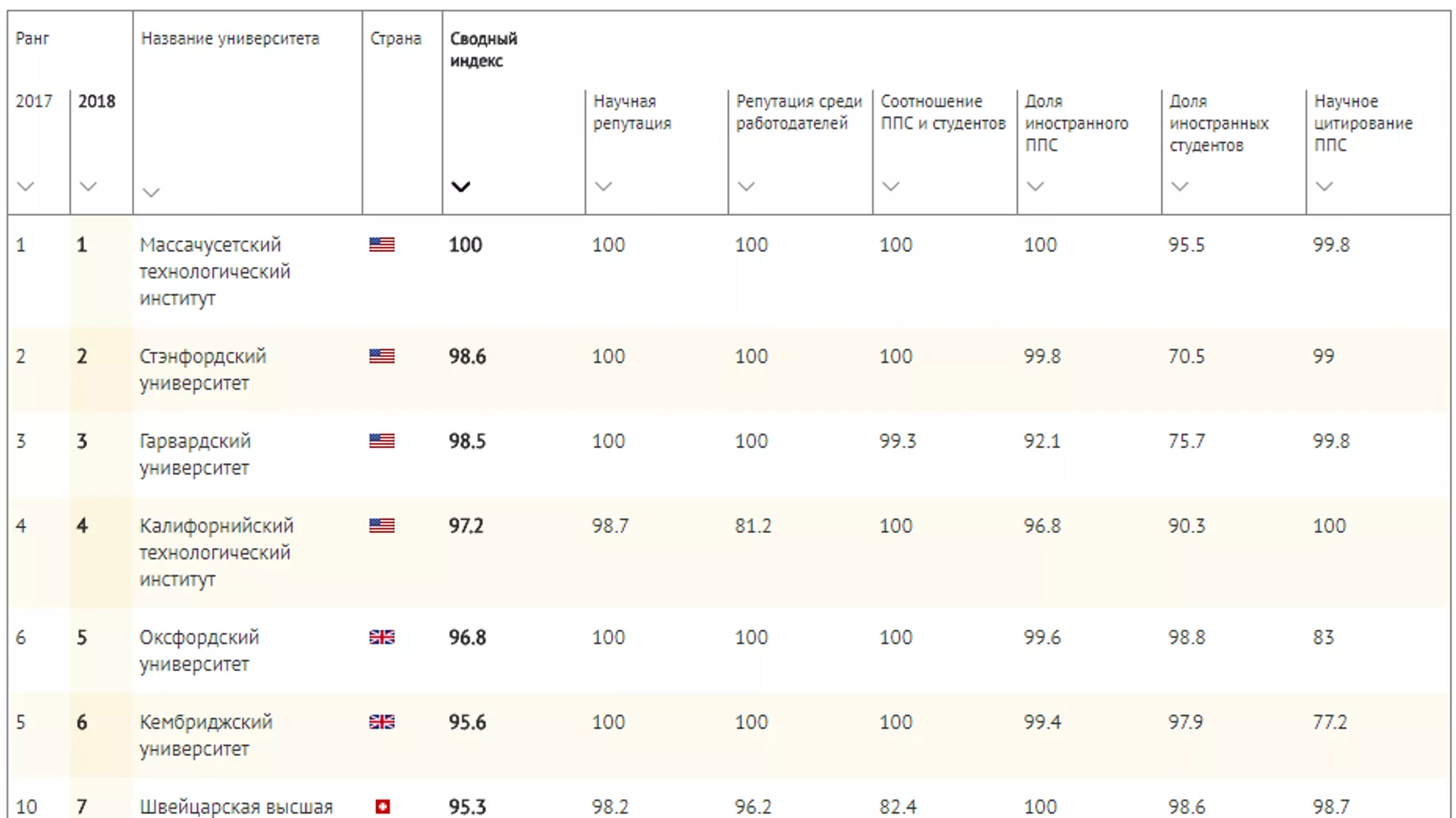The height and width of the screenshot is (818, 1456).
Task: Click the Ранг header label
Action: click(32, 39)
